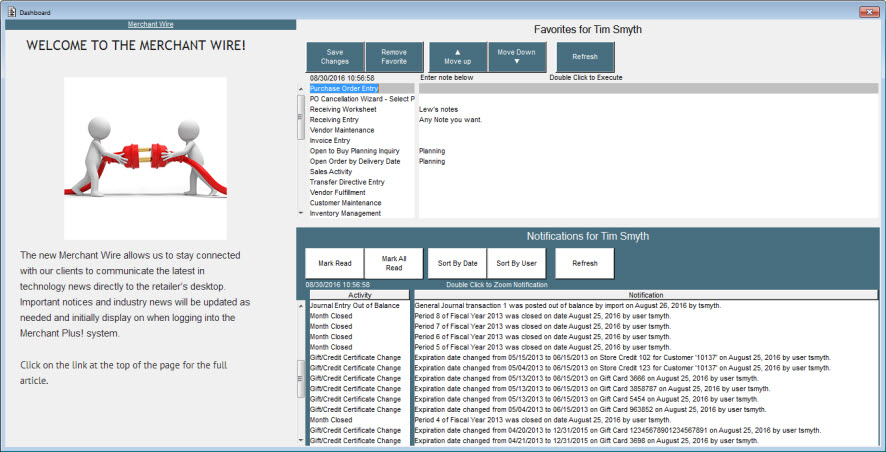886x452 pixels.
Task: Click the Lew's notes note
Action: click(438, 110)
